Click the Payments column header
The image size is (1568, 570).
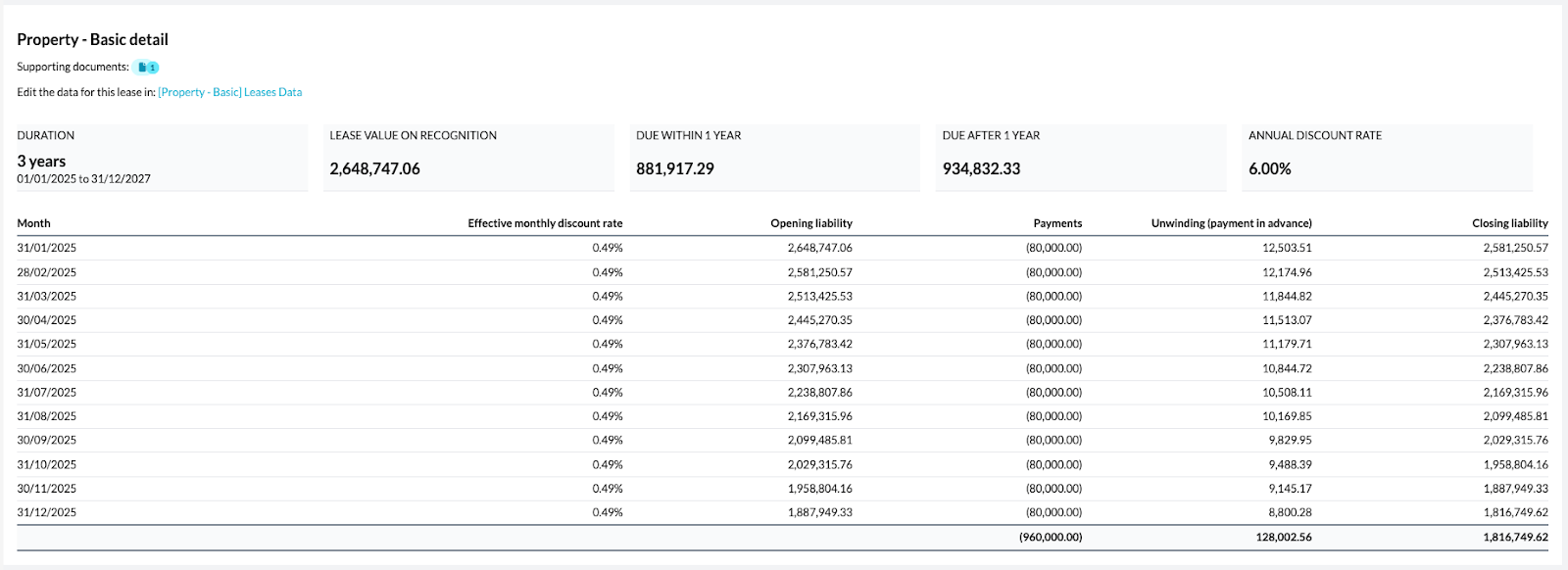point(1057,223)
